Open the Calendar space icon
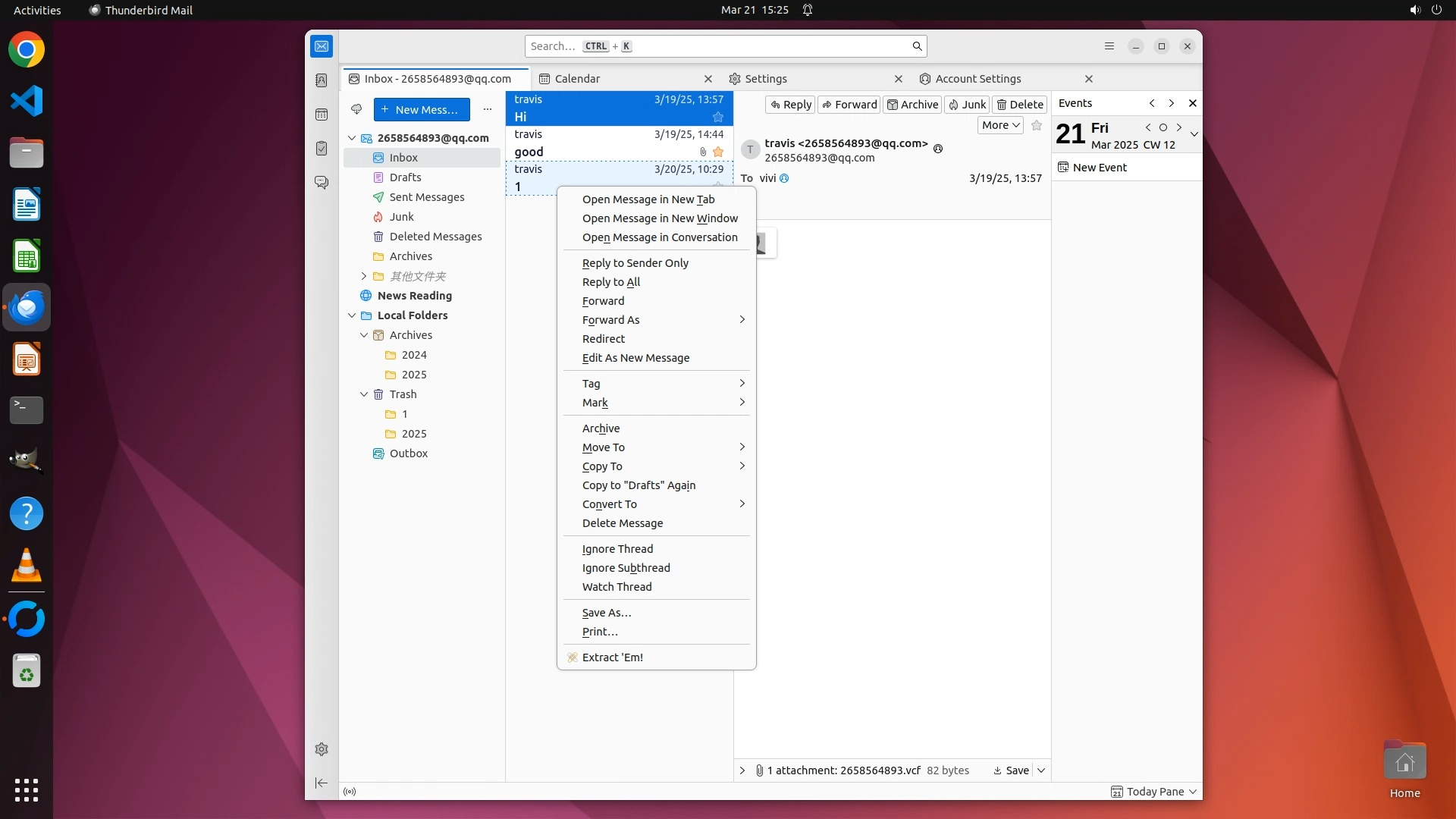Image resolution: width=1456 pixels, height=819 pixels. [x=322, y=115]
